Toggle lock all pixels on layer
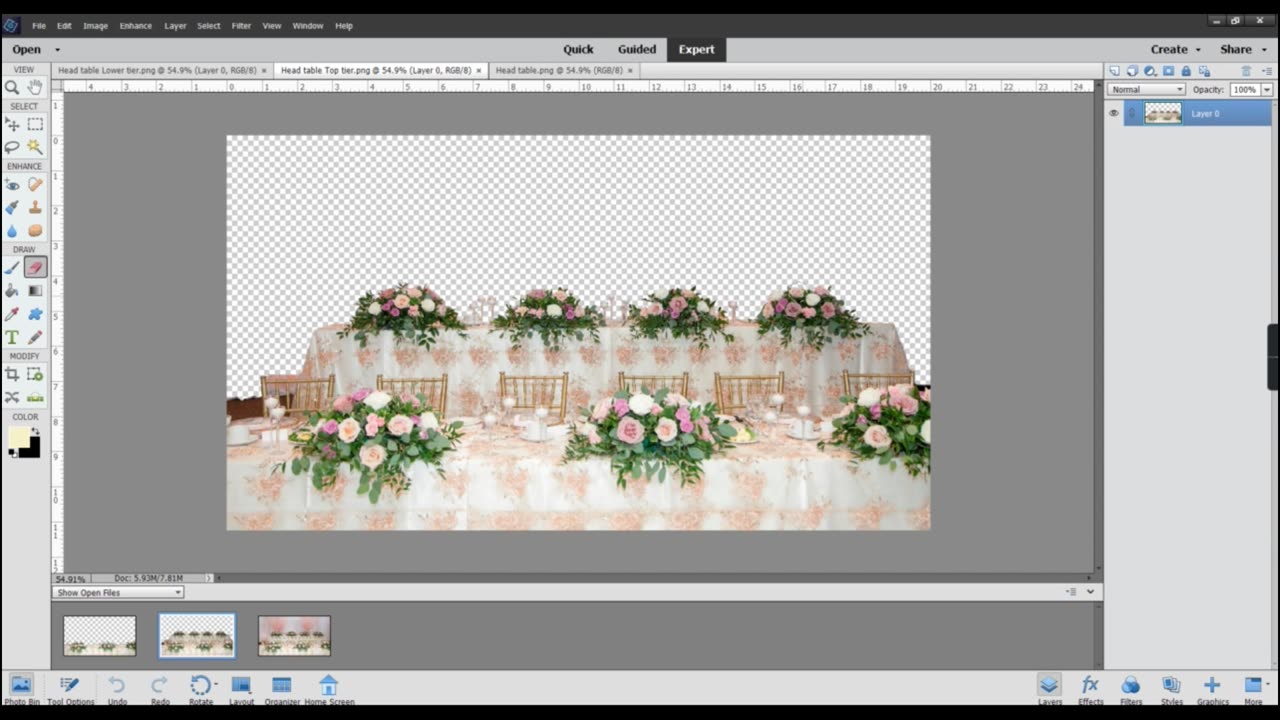This screenshot has width=1280, height=720. click(x=1186, y=71)
